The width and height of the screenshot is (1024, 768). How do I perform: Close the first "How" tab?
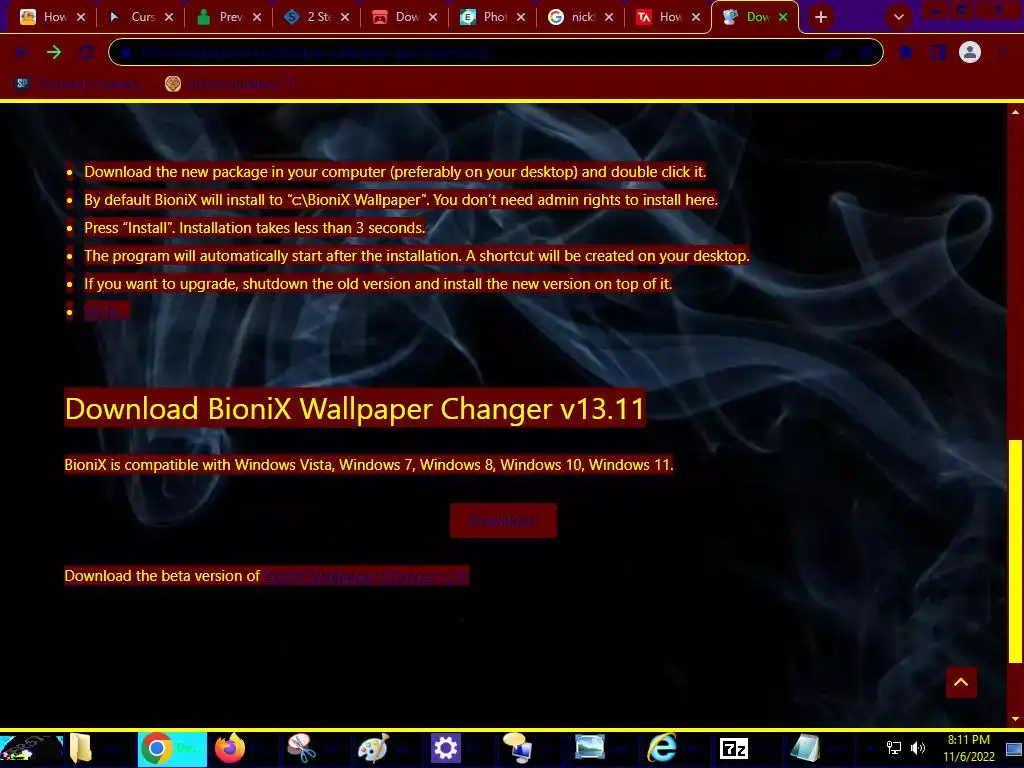(81, 17)
